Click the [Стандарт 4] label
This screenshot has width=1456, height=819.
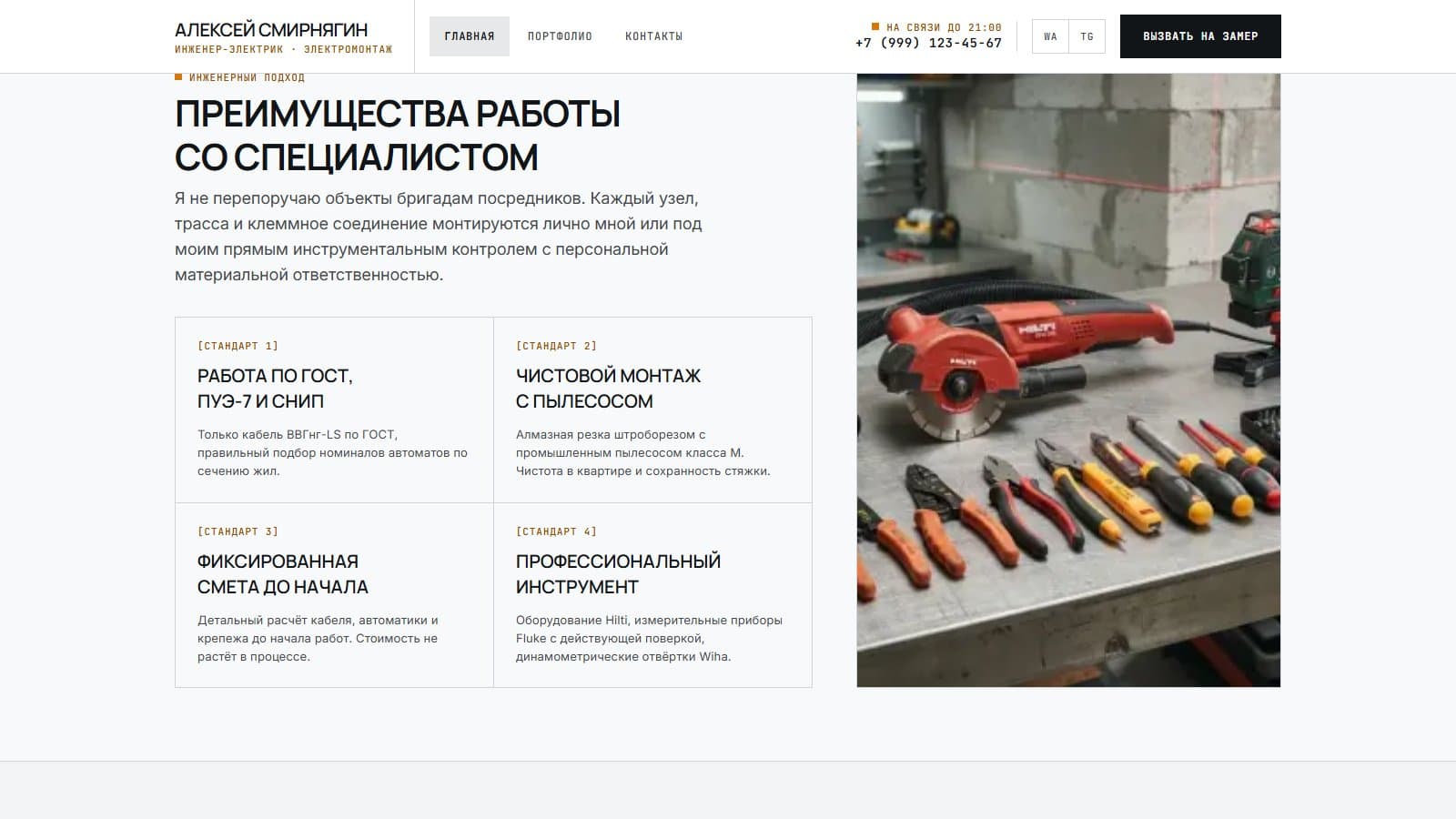[x=556, y=531]
